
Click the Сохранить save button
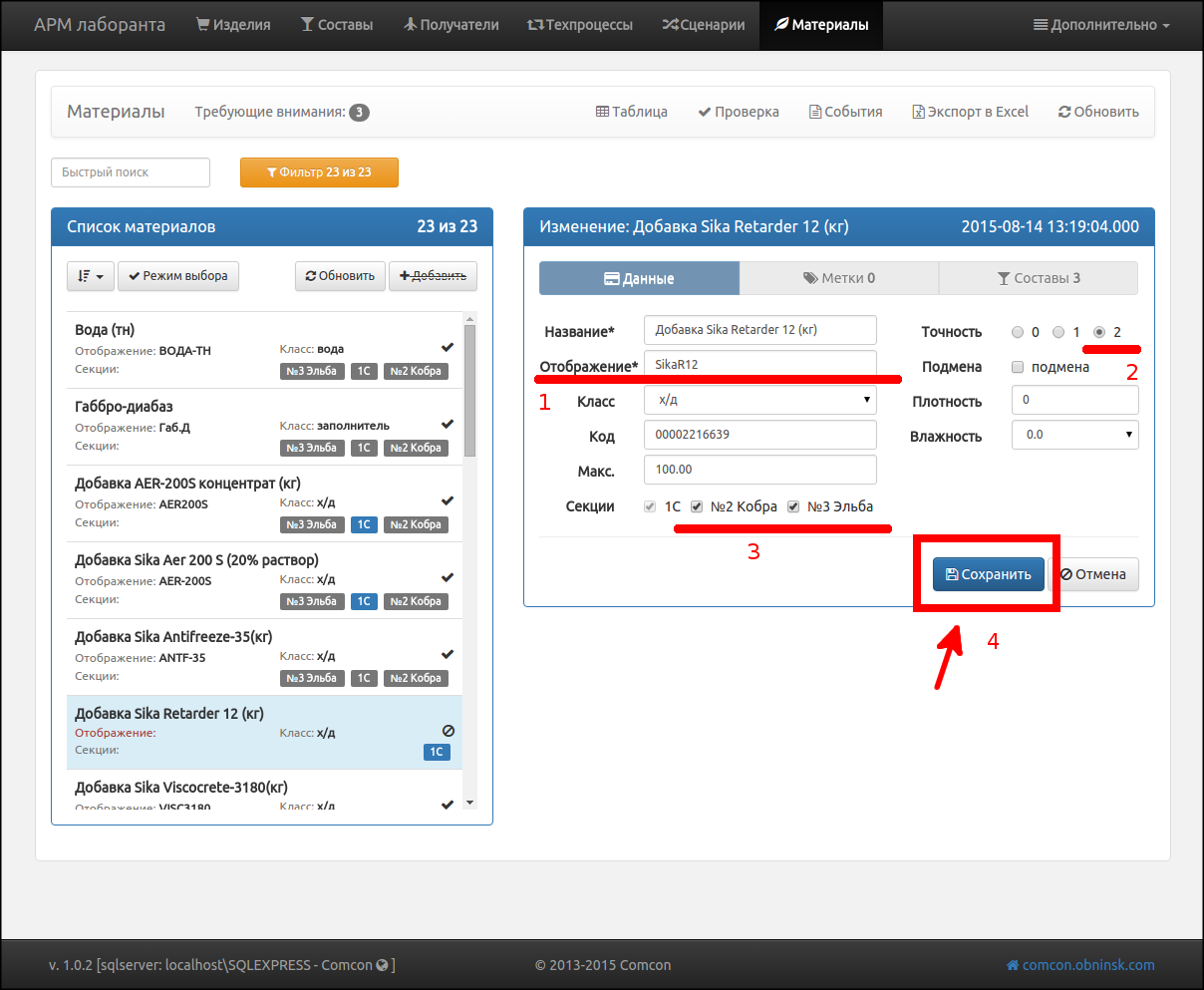point(989,574)
